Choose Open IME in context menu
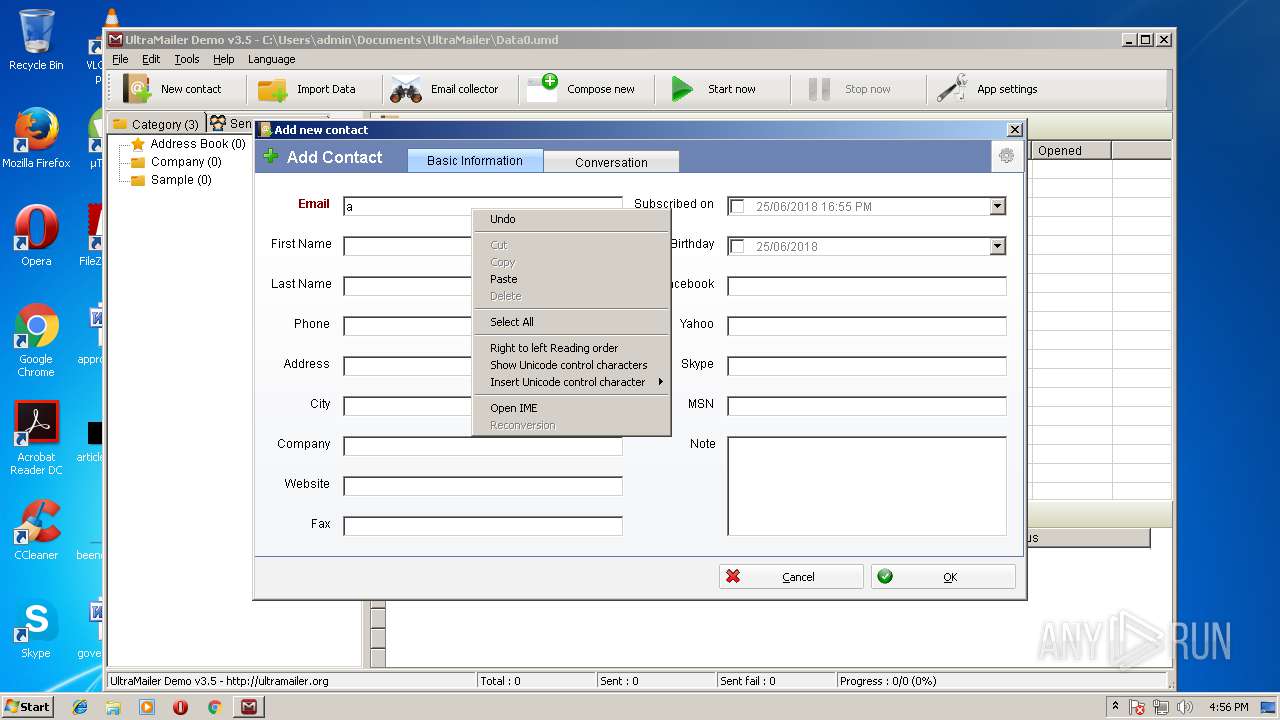 click(571, 408)
